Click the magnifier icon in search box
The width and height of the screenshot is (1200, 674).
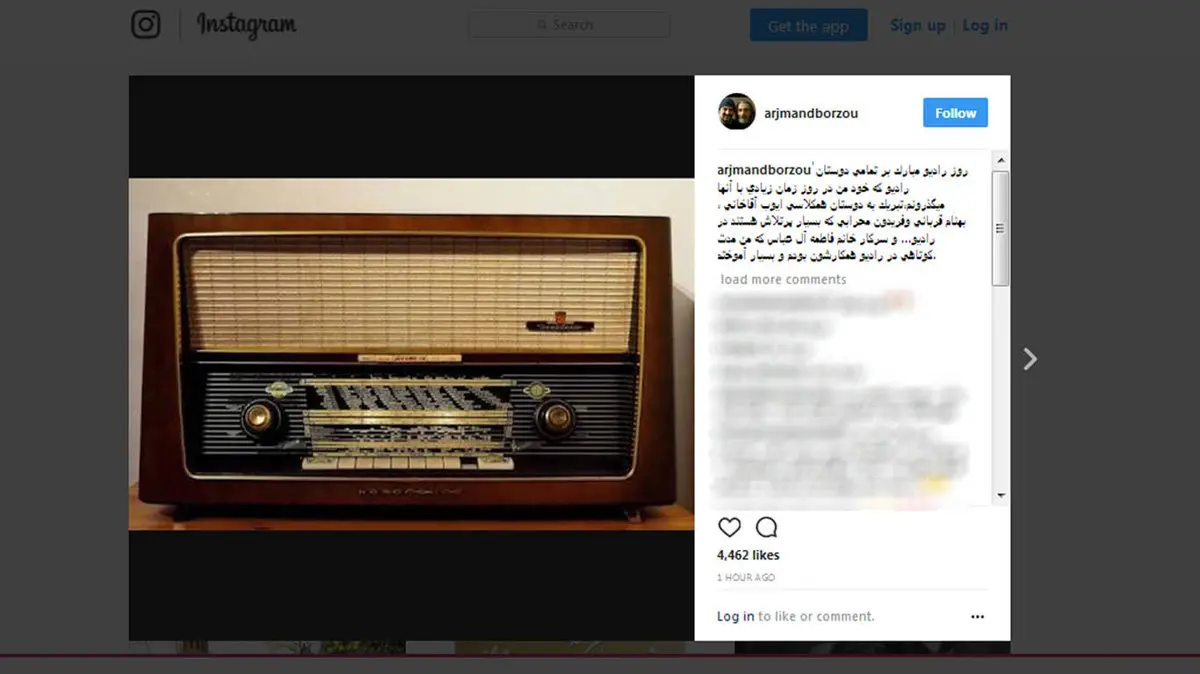(x=542, y=25)
